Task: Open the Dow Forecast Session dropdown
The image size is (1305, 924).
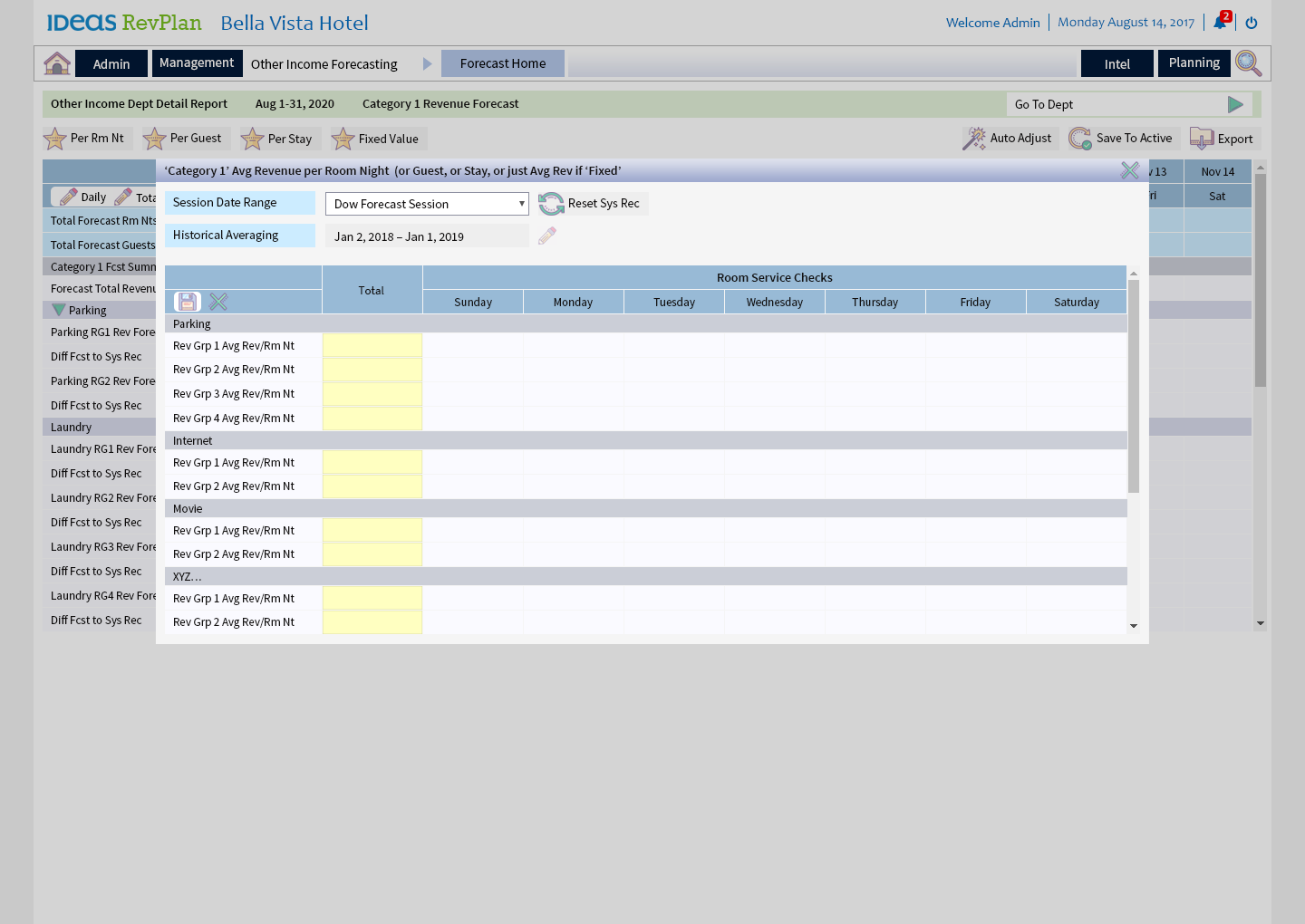Action: click(x=427, y=204)
